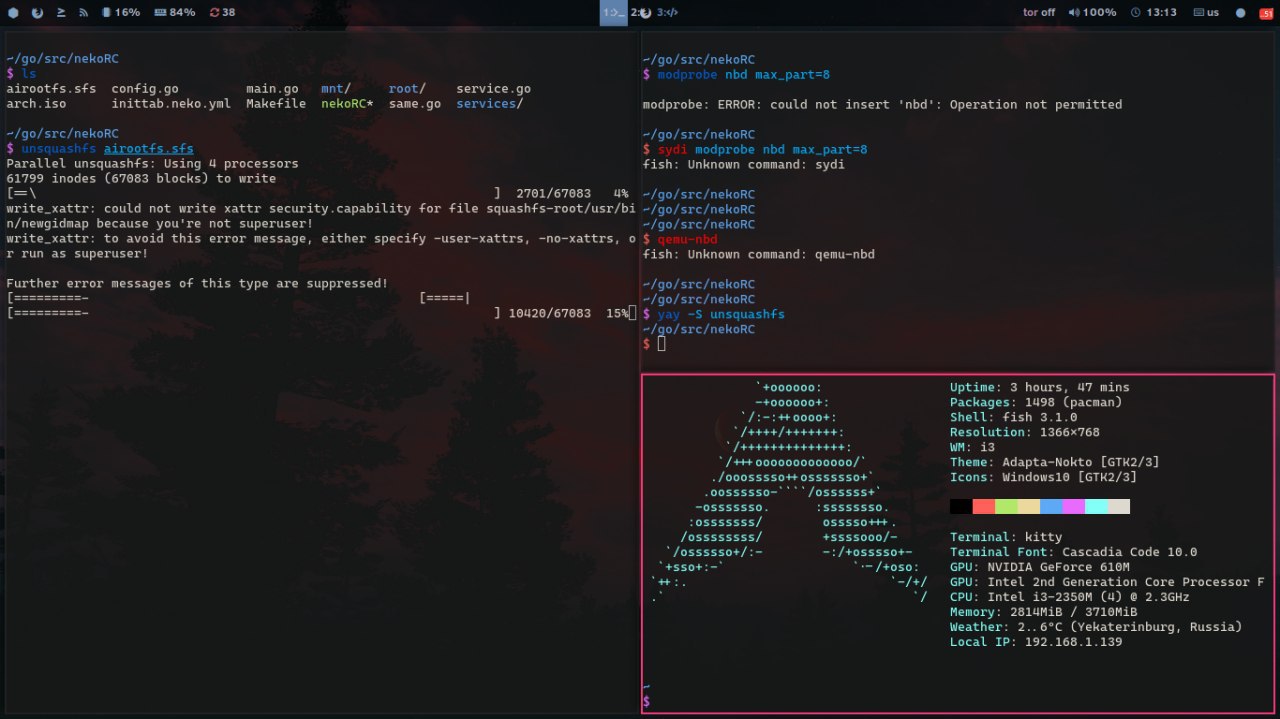This screenshot has width=1280, height=719.
Task: Click the 'root/' directory in the ls output
Action: click(407, 89)
